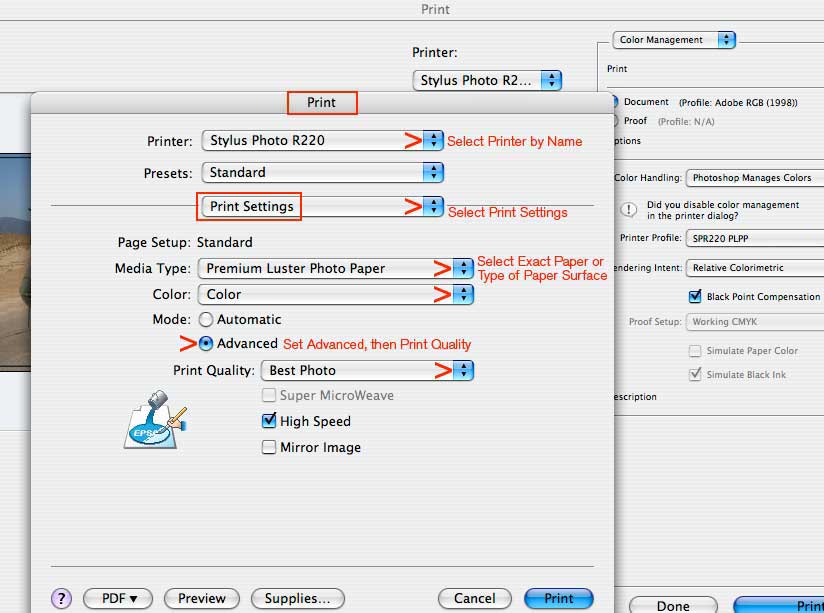Viewport: 824px width, 613px height.
Task: Open the Color Management dropdown
Action: (x=673, y=40)
